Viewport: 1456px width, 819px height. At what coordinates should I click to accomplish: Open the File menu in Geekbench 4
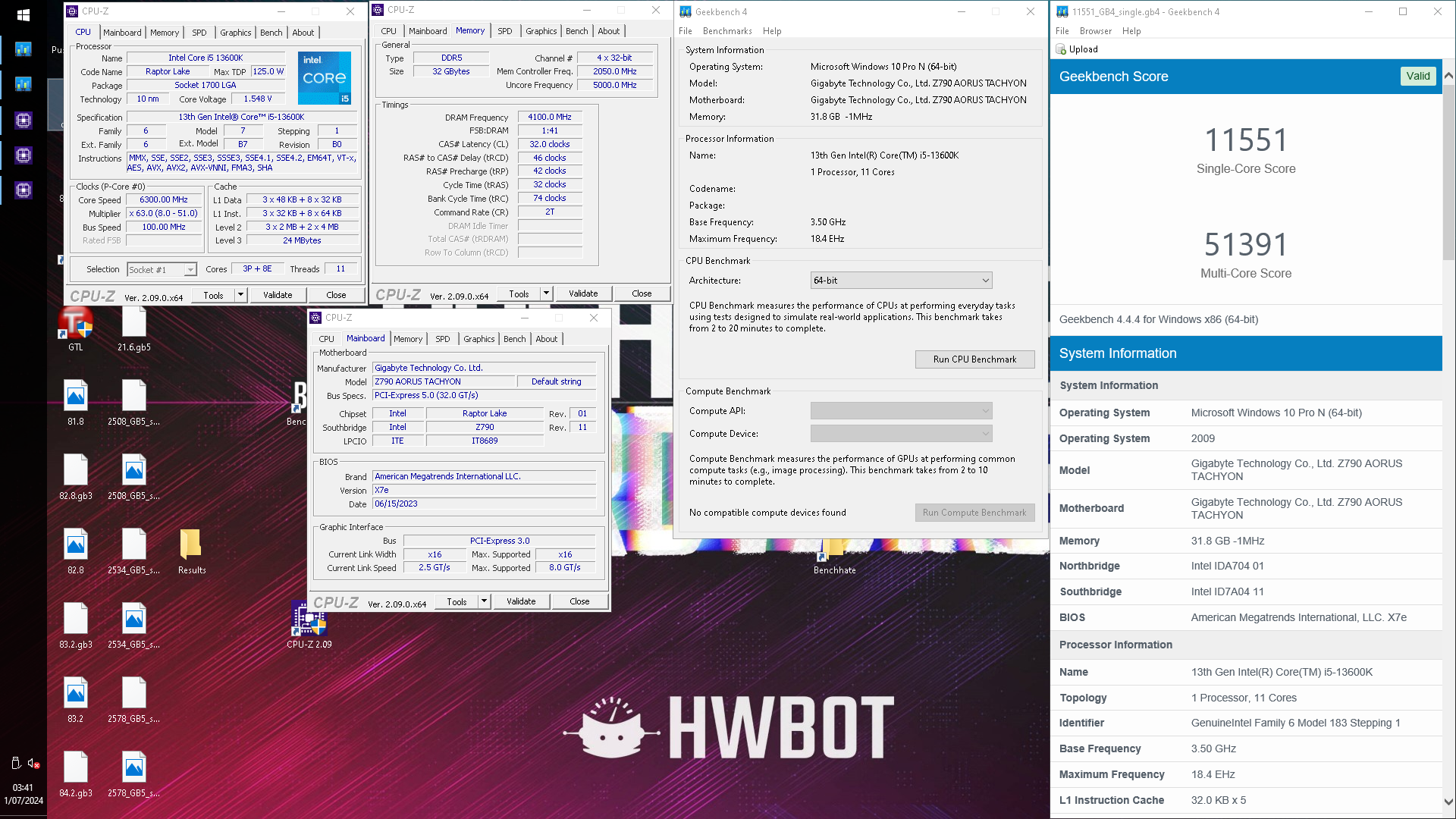tap(686, 31)
